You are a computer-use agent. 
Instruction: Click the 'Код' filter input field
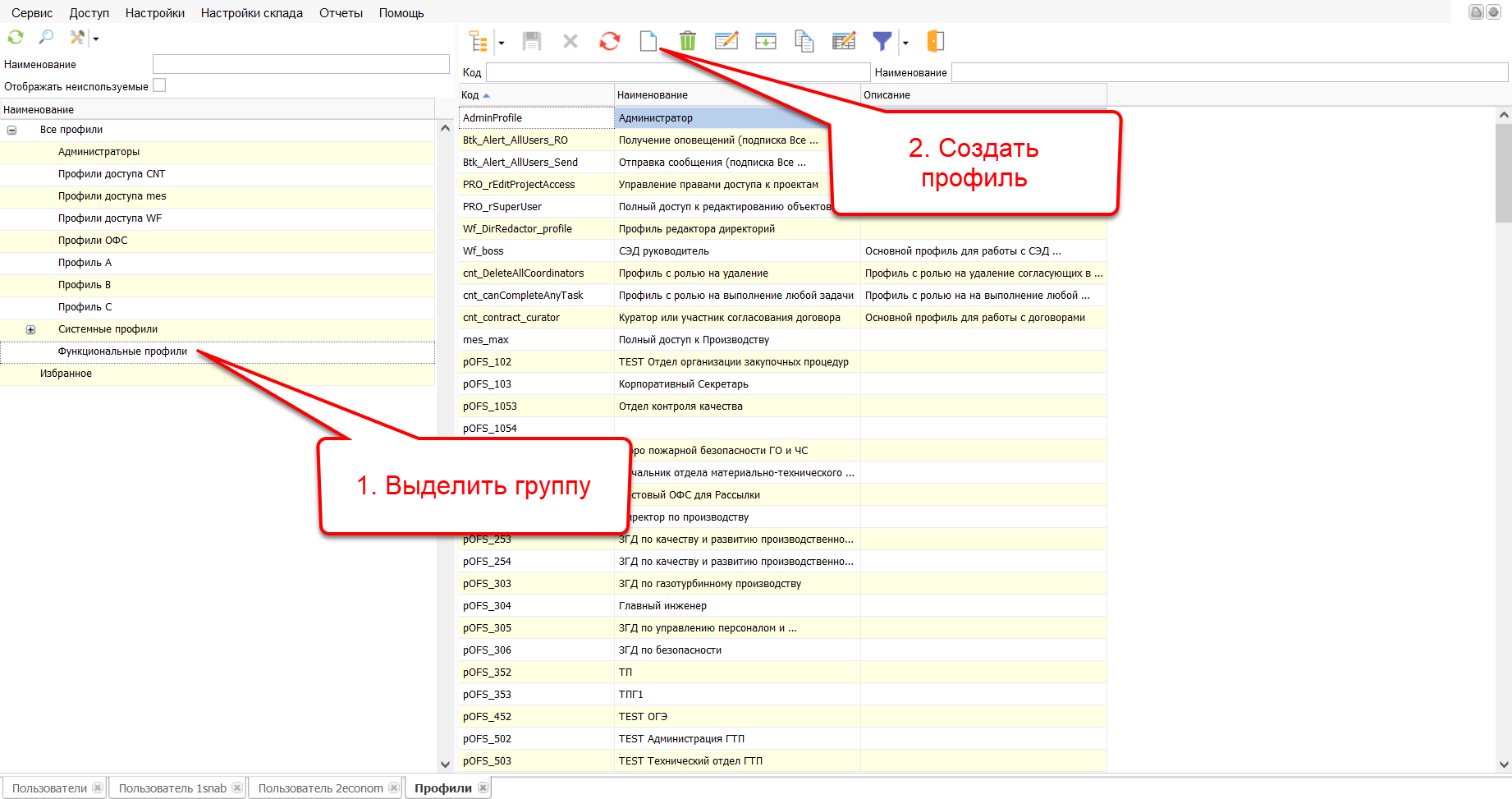pyautogui.click(x=677, y=73)
